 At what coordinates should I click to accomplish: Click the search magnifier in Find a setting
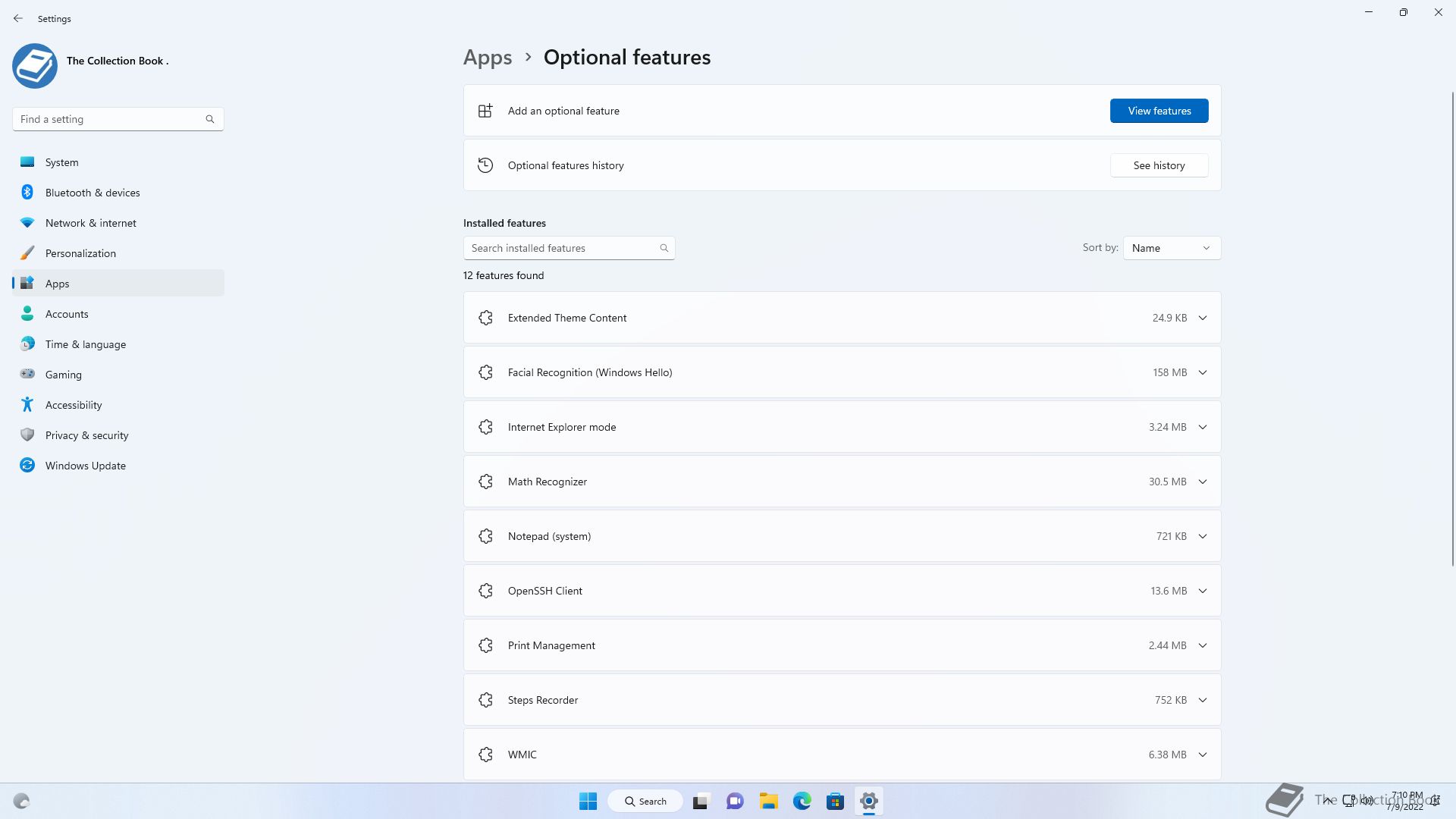pos(210,119)
